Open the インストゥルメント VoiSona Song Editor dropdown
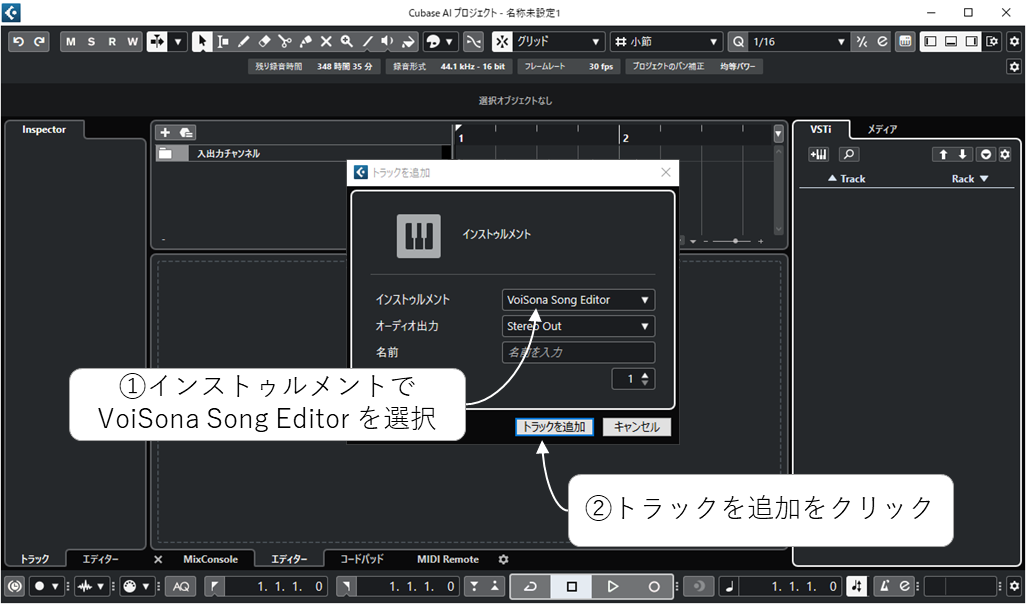This screenshot has width=1026, height=604. (x=578, y=300)
